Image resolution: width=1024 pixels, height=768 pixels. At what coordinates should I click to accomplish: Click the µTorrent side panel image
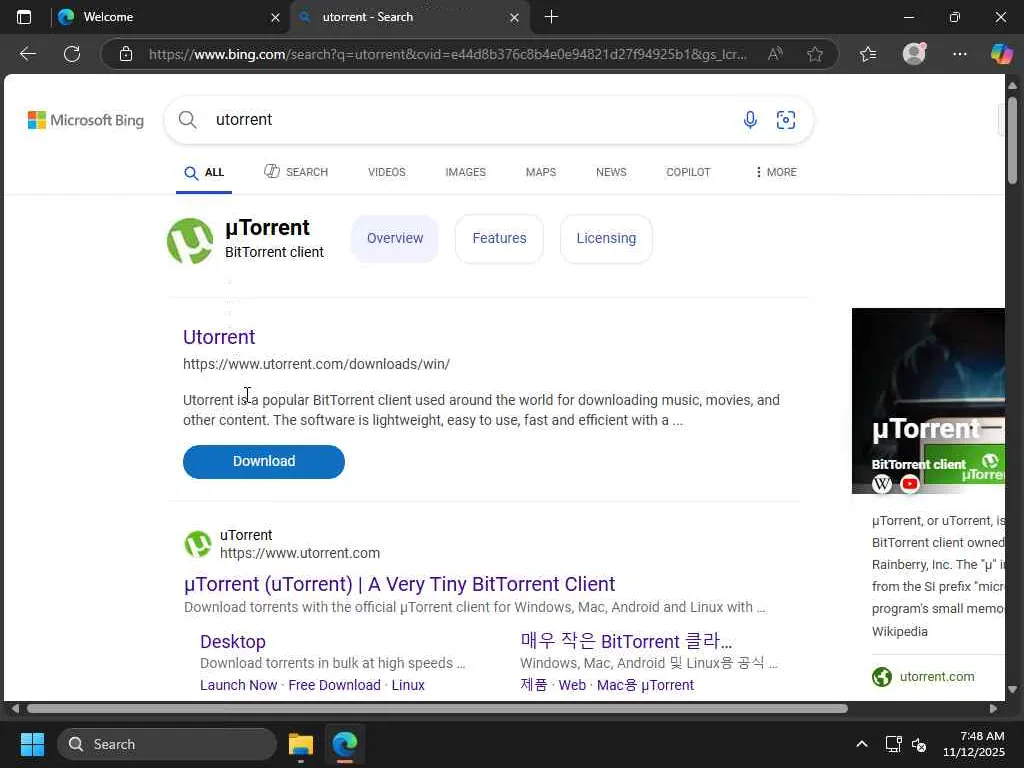coord(928,400)
